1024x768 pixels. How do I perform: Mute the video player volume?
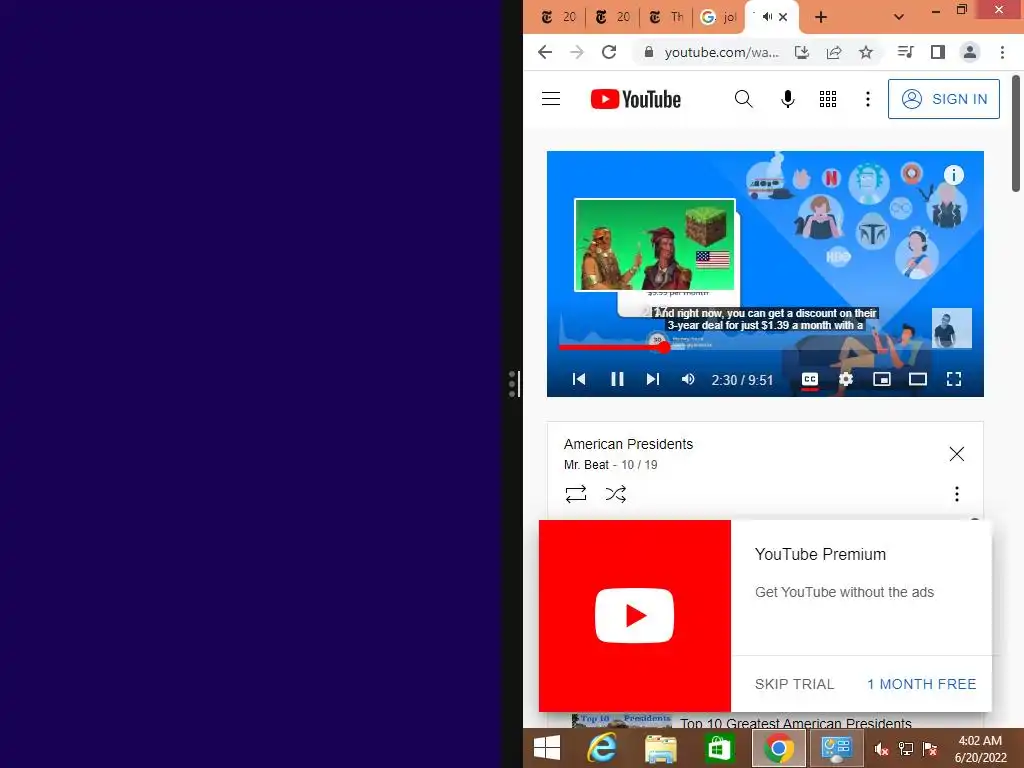click(688, 379)
